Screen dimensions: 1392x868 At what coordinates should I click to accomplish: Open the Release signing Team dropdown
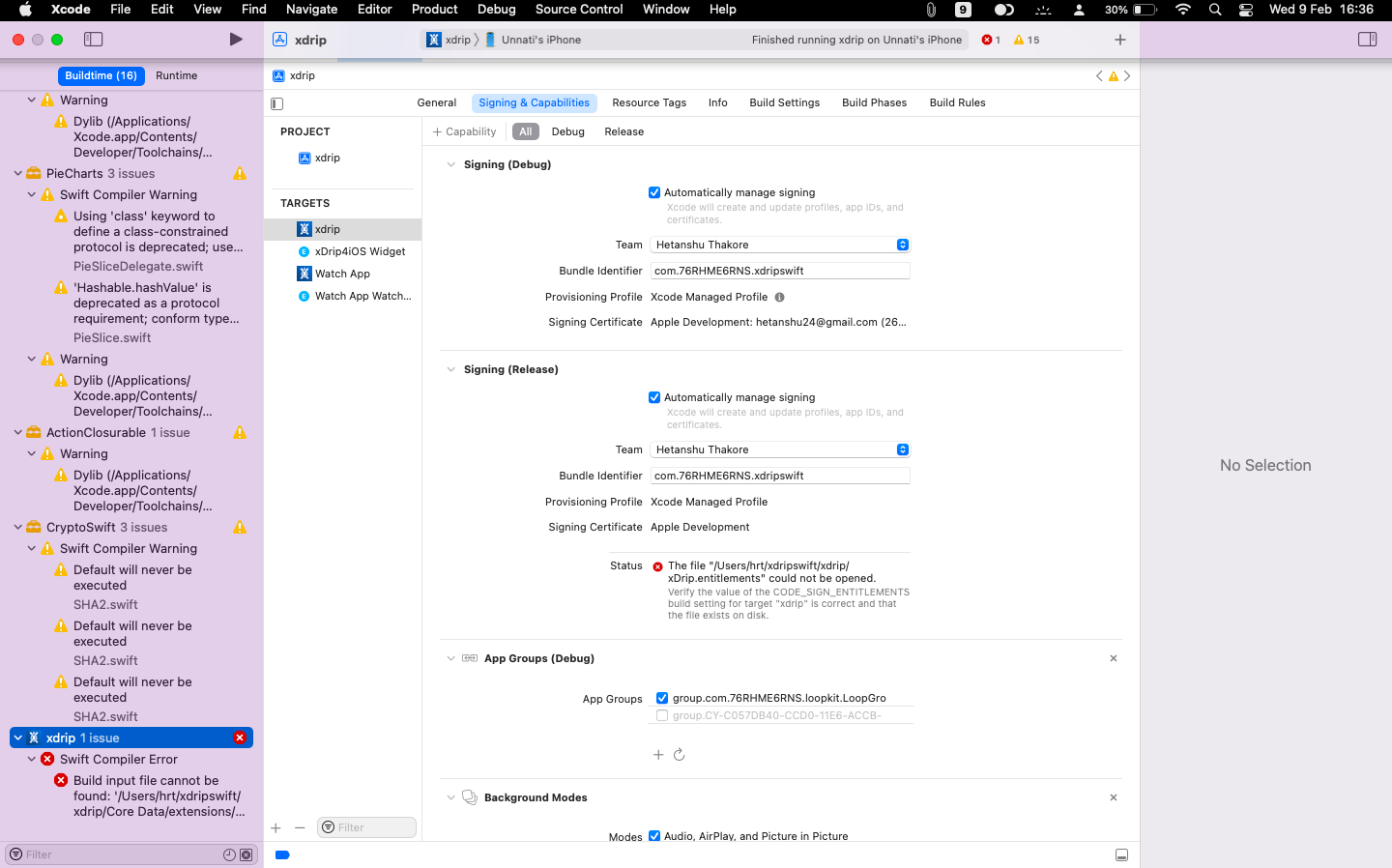780,449
